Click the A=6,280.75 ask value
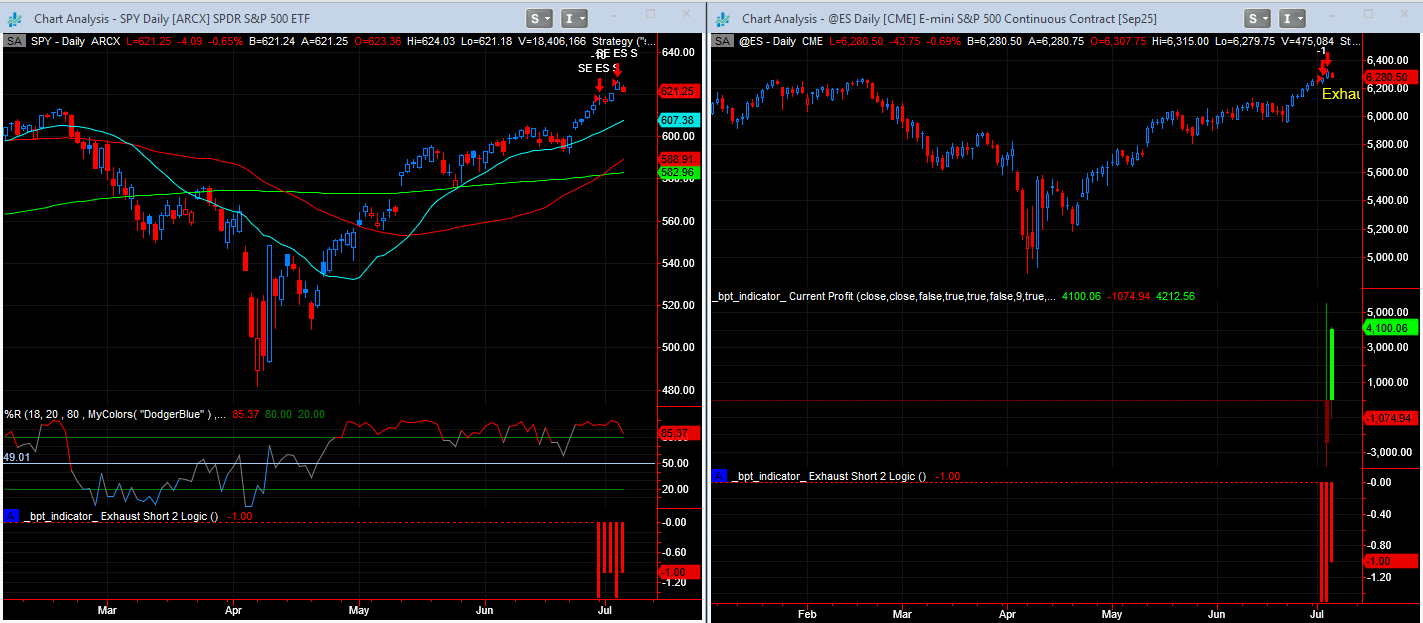The width and height of the screenshot is (1423, 623). pyautogui.click(x=1054, y=41)
